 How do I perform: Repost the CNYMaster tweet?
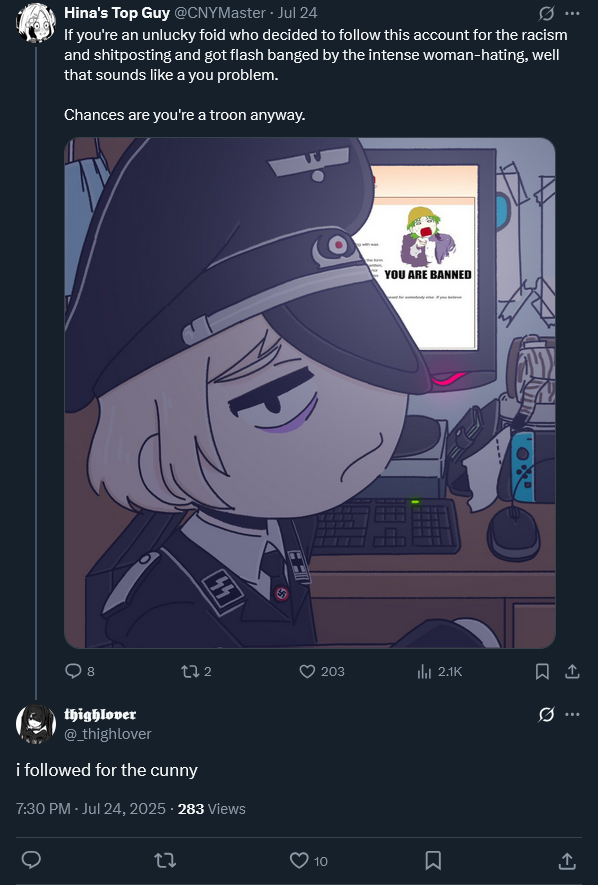(x=196, y=671)
